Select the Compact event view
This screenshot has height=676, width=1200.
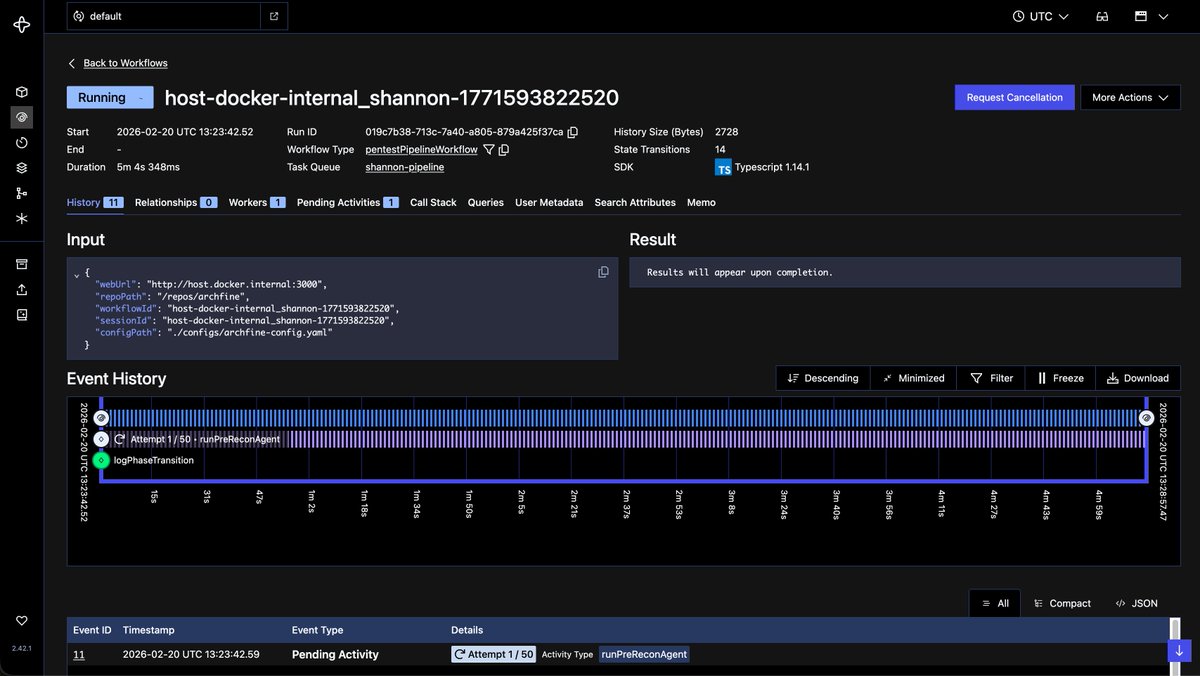(1062, 603)
